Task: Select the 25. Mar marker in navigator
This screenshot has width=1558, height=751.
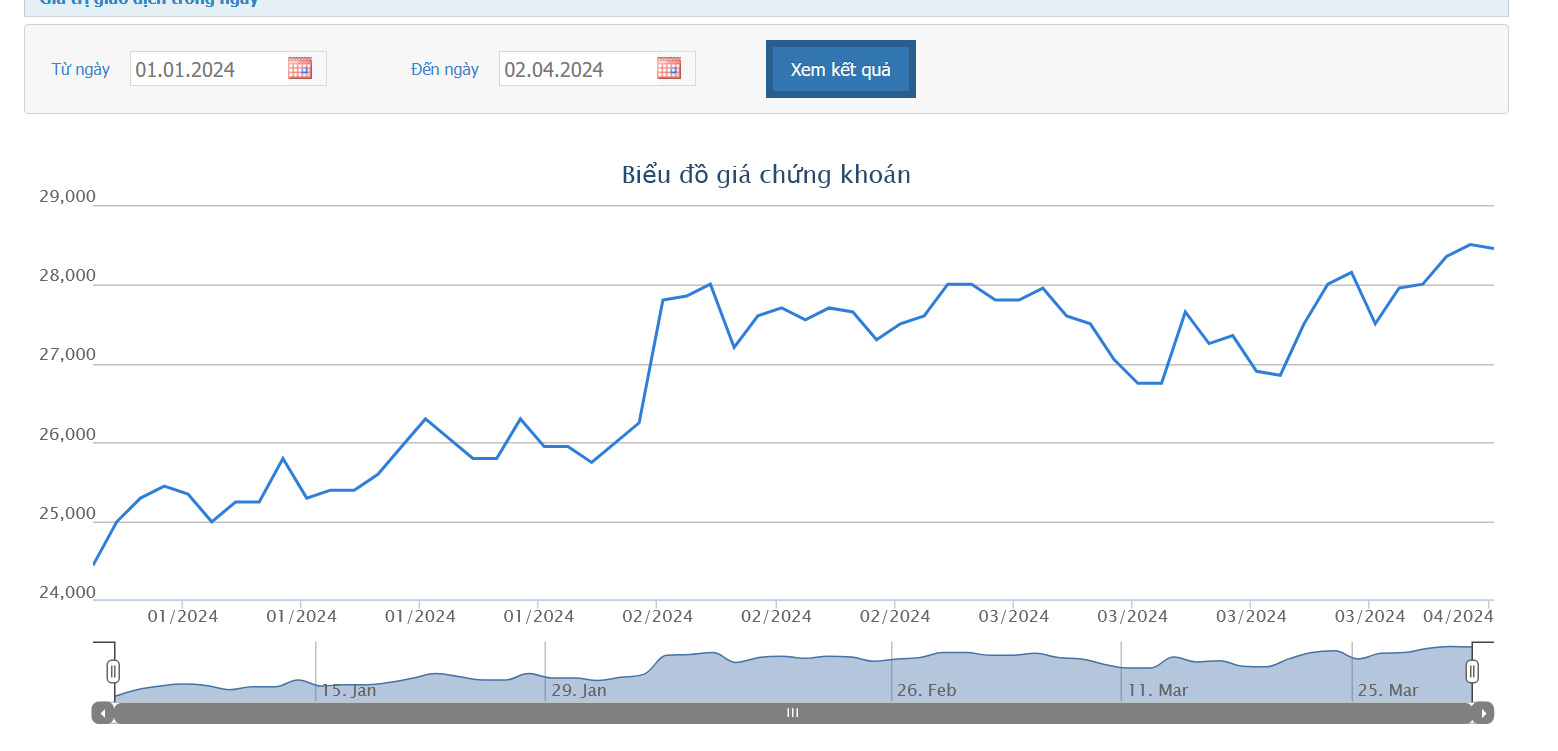Action: click(x=1387, y=690)
